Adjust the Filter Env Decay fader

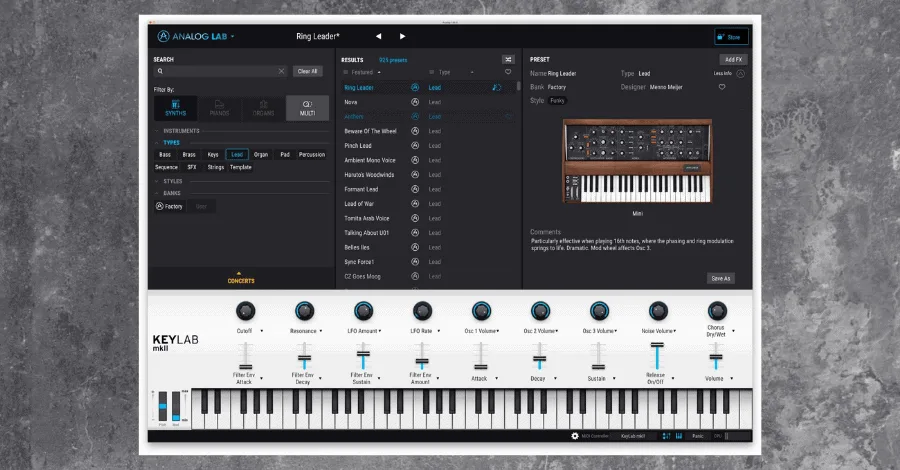click(x=304, y=356)
